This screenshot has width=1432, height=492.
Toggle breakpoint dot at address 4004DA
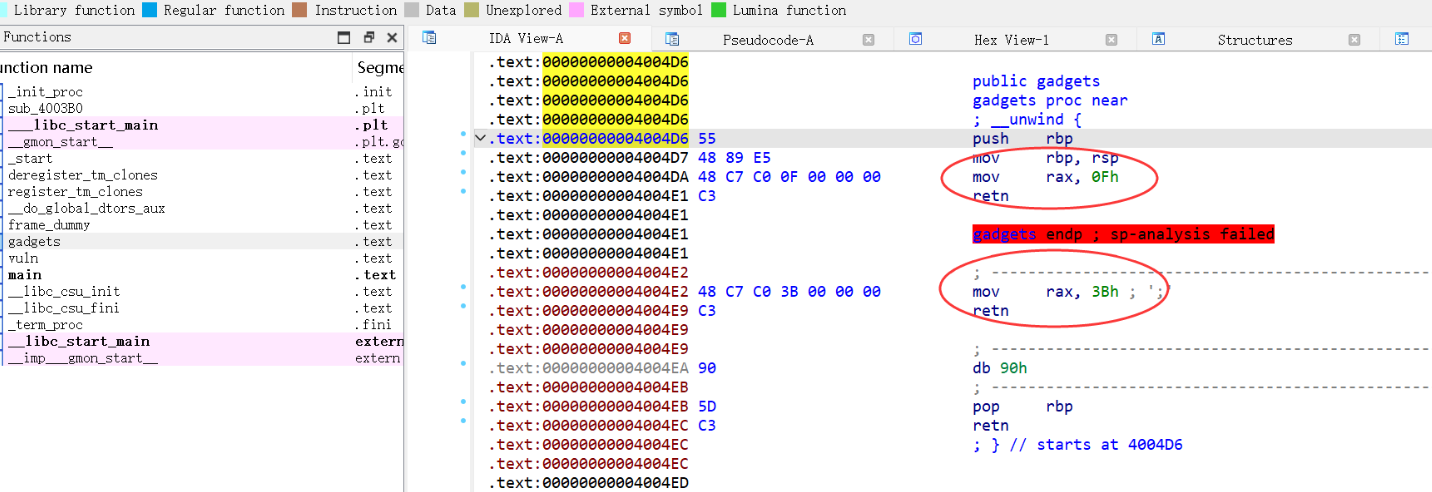(x=462, y=172)
